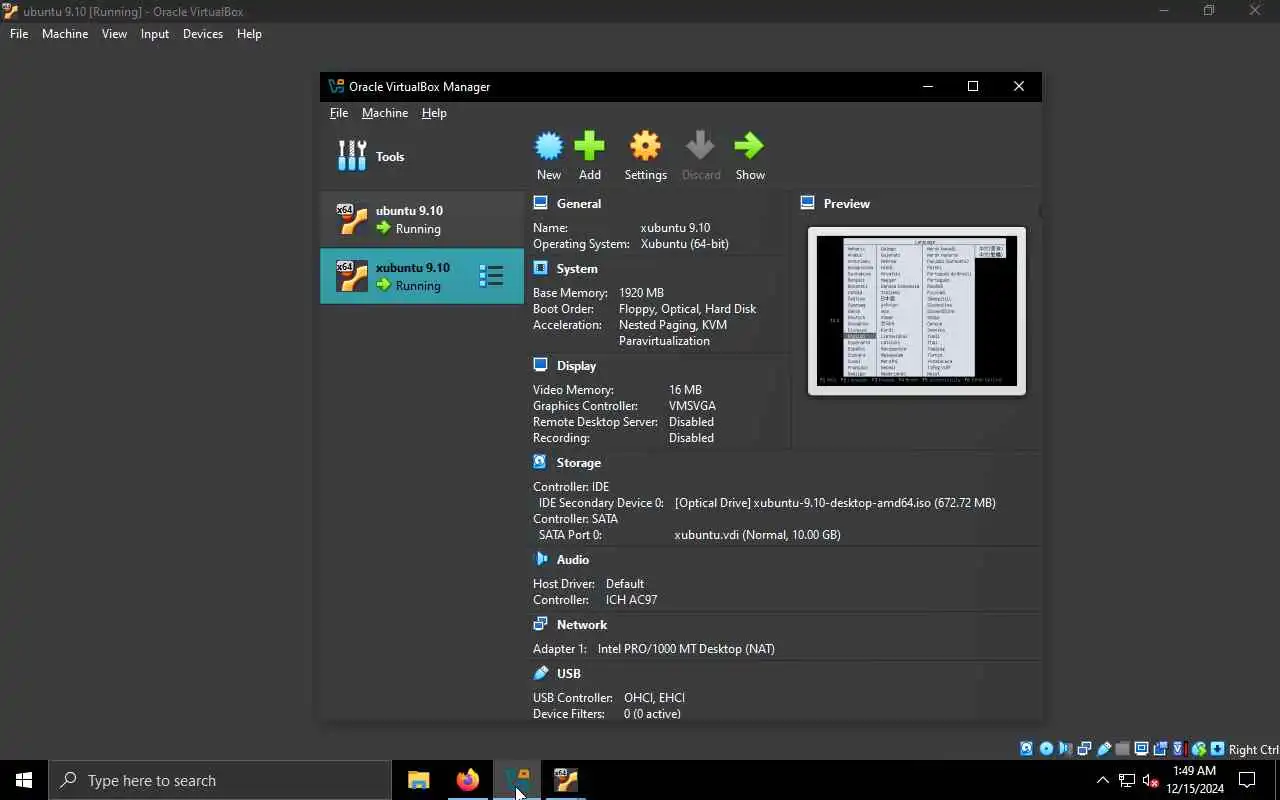Click the muted volume tray icon
Screen dimensions: 1280x800
(x=1151, y=781)
